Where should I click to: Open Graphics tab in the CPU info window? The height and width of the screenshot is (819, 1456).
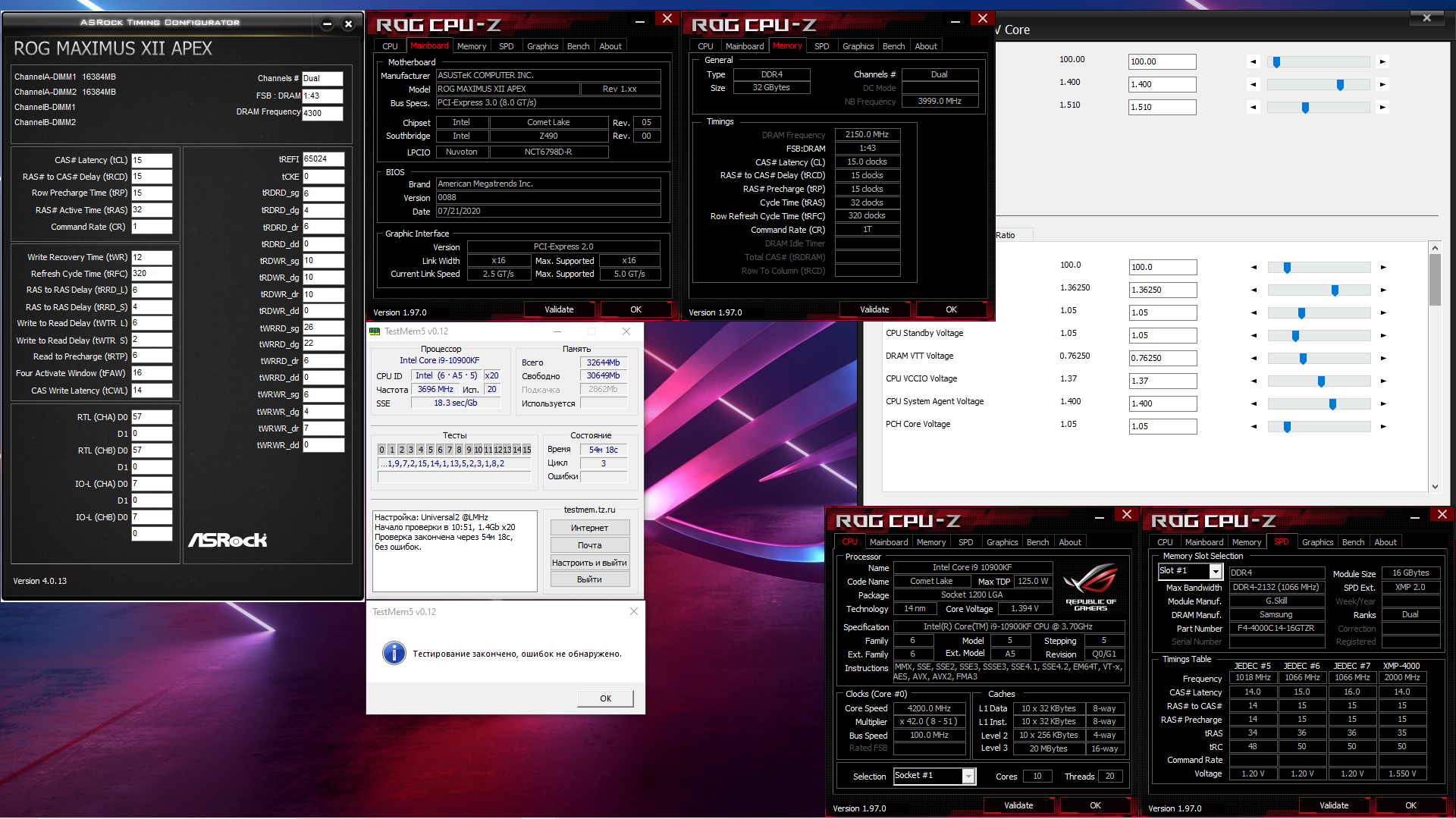[1002, 542]
